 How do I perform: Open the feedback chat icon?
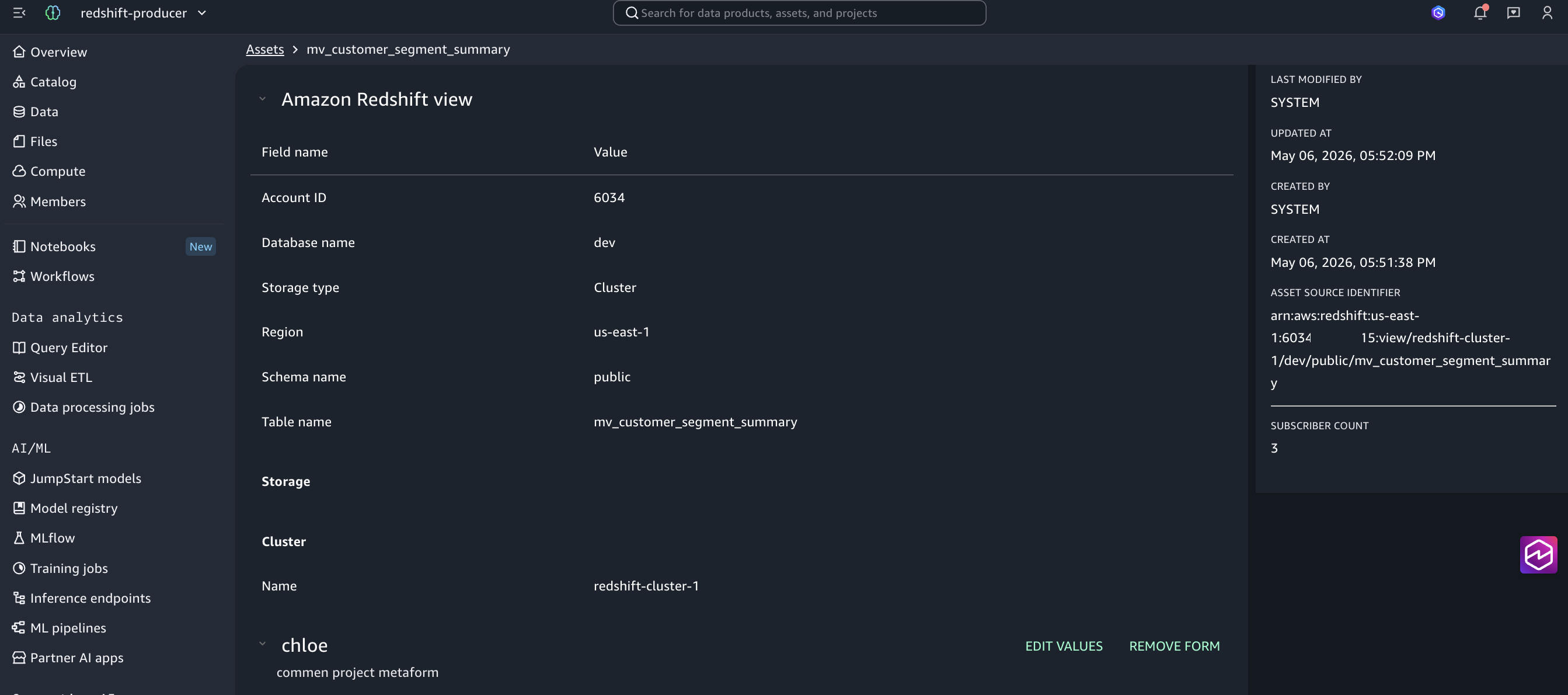pos(1513,13)
